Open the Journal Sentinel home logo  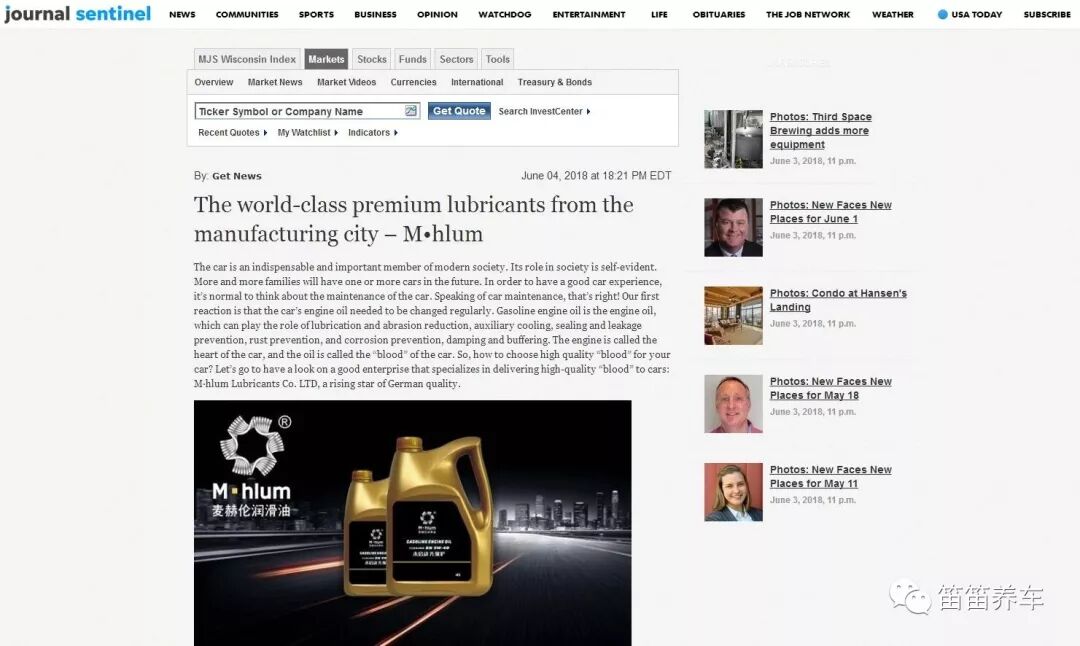(77, 13)
